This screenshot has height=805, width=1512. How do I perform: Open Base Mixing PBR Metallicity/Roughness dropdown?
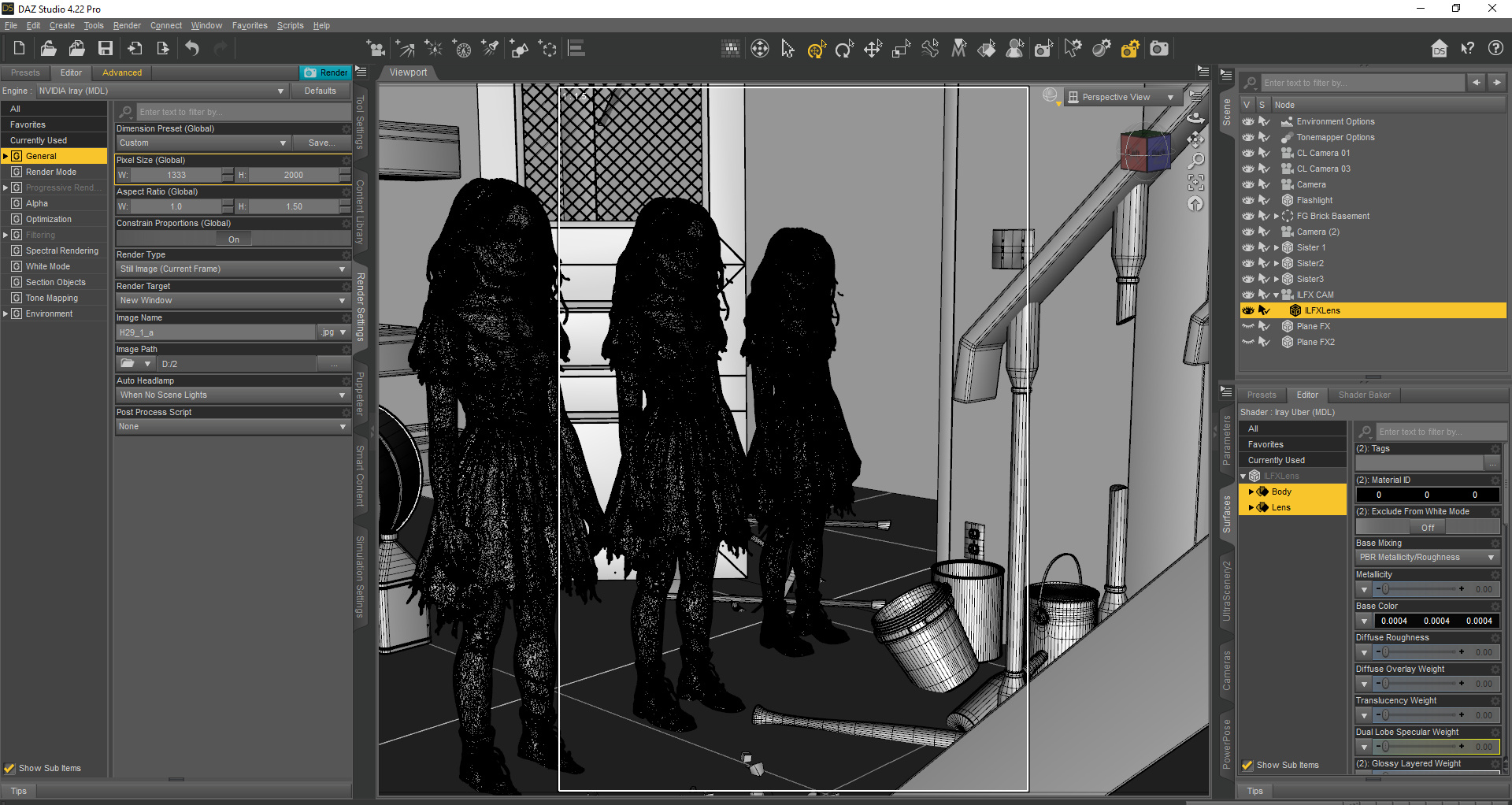[1427, 558]
